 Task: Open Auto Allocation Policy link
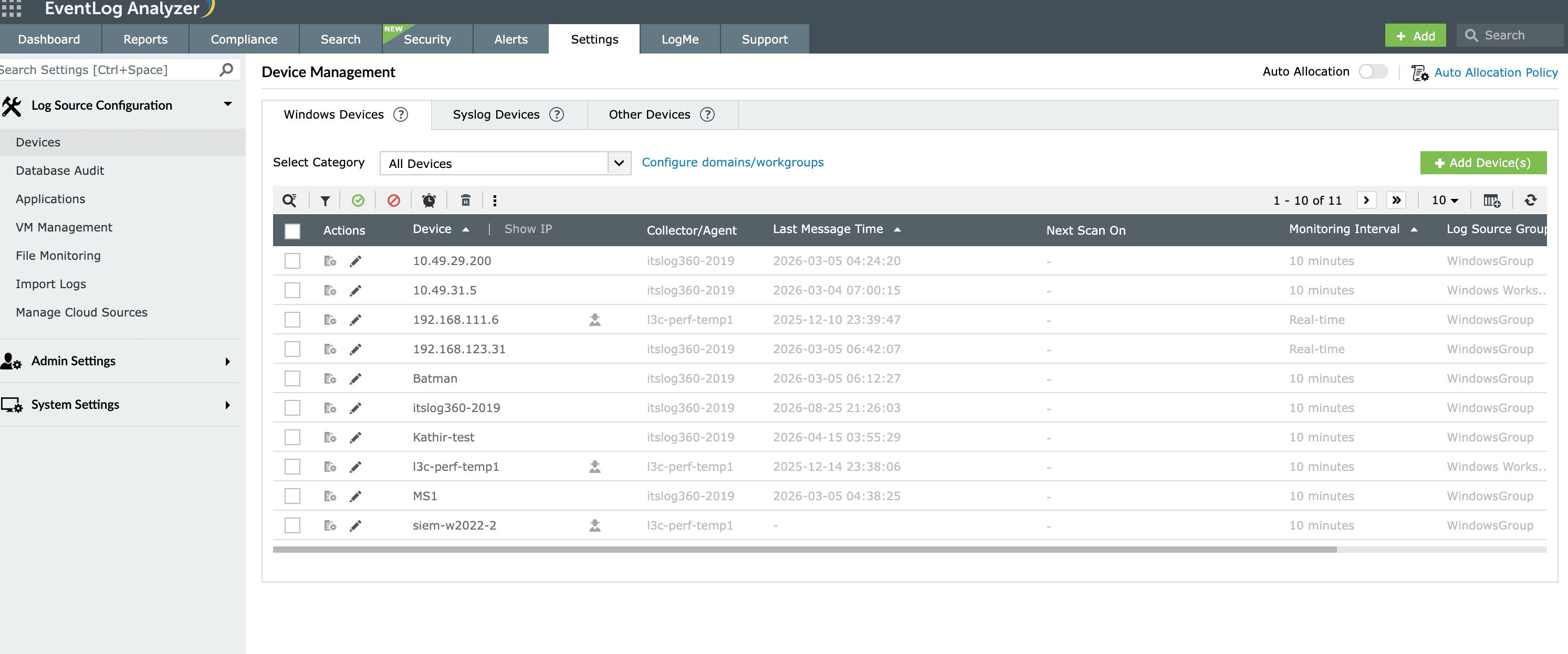(x=1496, y=72)
